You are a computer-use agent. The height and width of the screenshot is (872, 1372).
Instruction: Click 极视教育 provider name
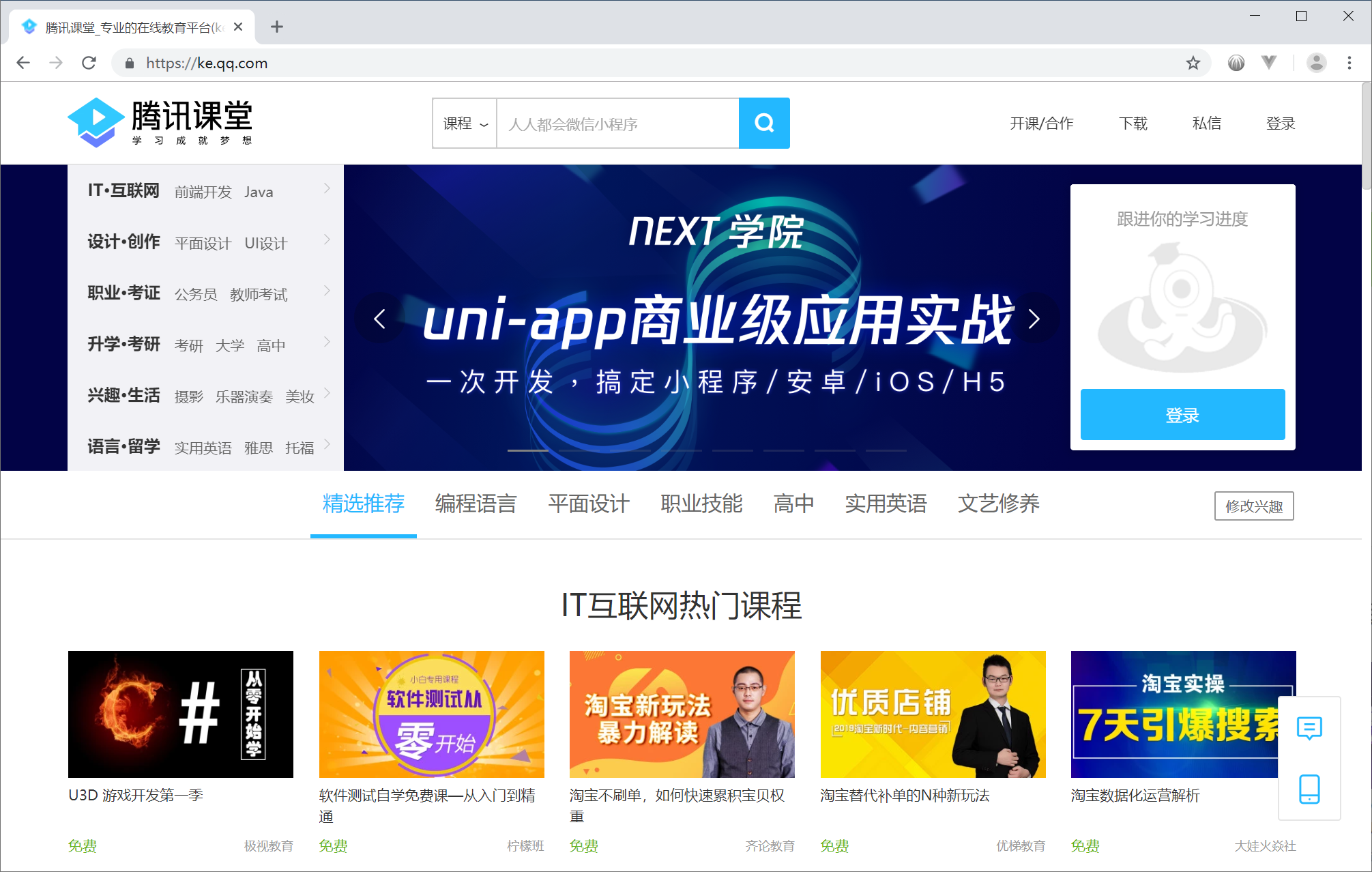click(x=269, y=846)
